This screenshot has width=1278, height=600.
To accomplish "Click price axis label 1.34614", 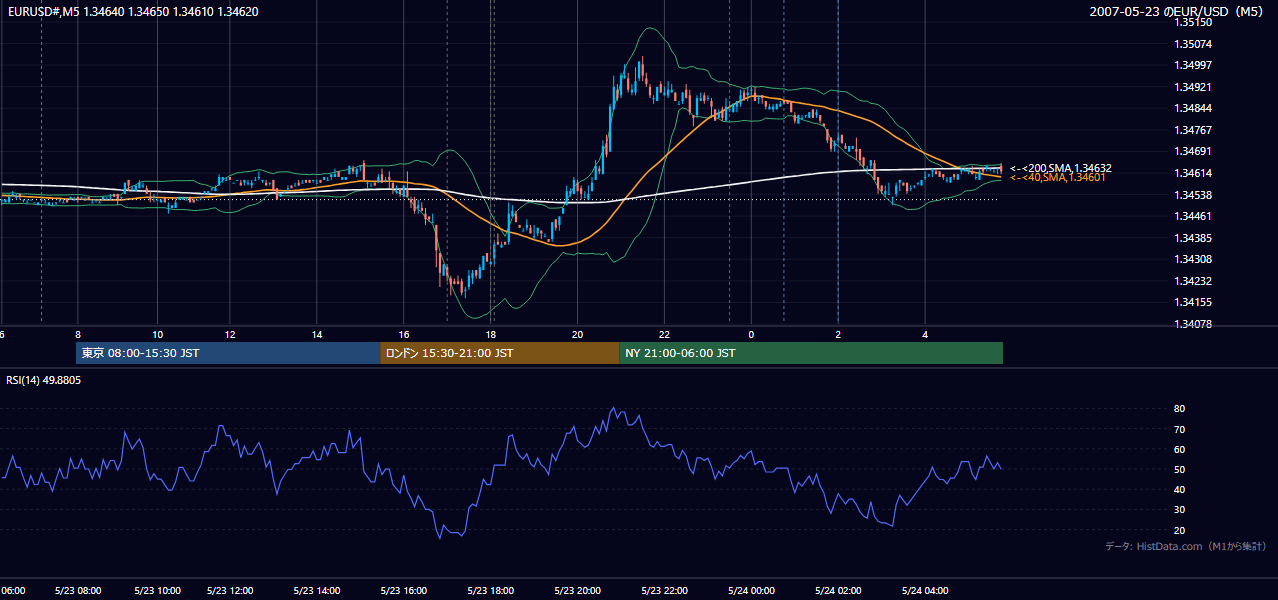I will [x=1193, y=173].
